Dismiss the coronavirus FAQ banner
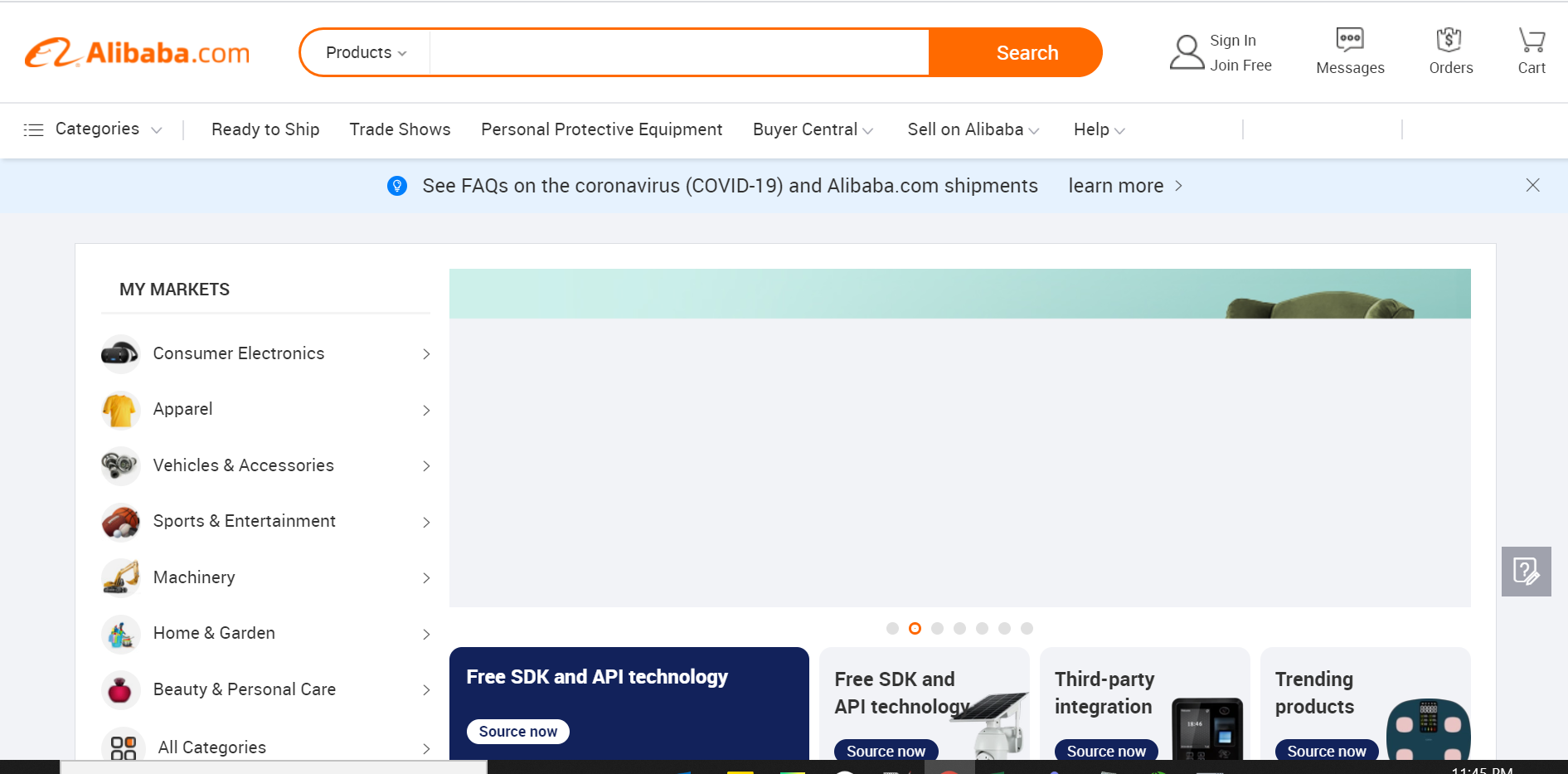Image resolution: width=1568 pixels, height=774 pixels. click(1532, 185)
